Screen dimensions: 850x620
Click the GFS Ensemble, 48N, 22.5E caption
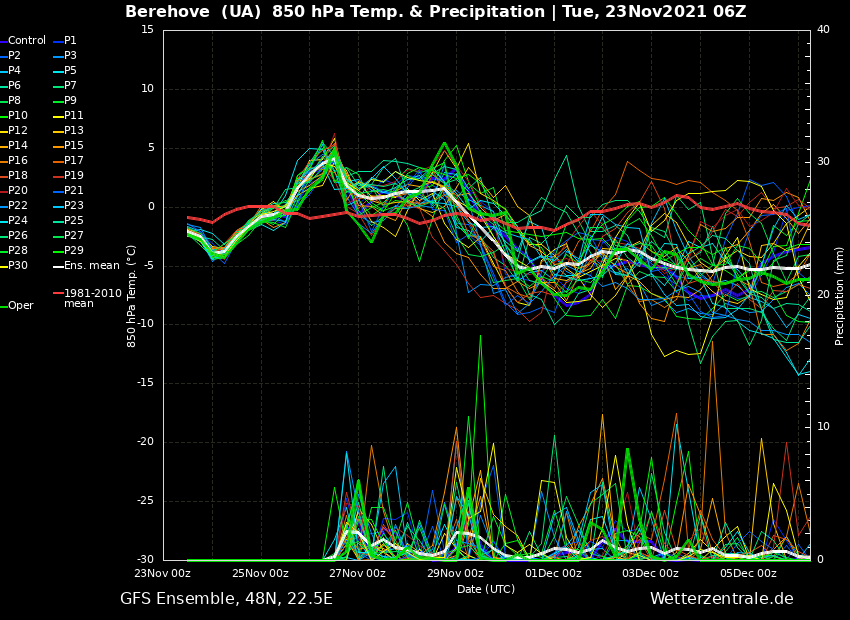pyautogui.click(x=226, y=599)
